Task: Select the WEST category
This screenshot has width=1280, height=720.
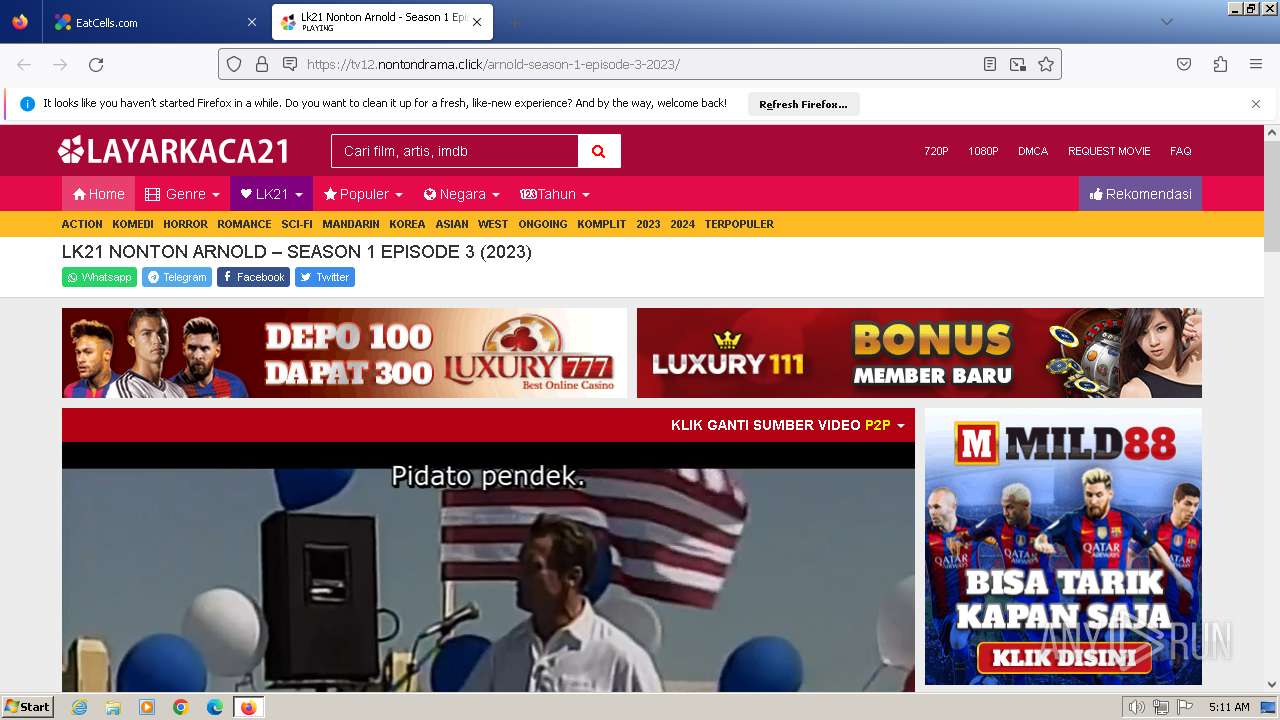Action: [x=493, y=224]
